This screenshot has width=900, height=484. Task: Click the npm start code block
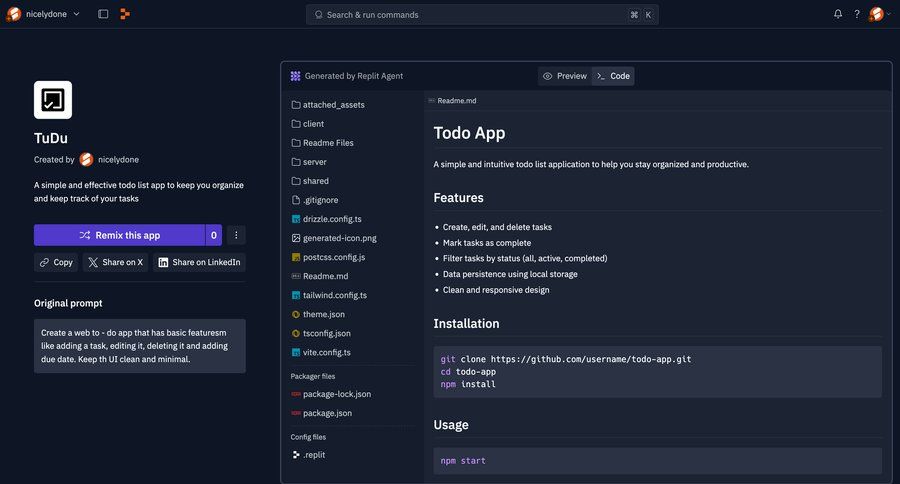658,460
